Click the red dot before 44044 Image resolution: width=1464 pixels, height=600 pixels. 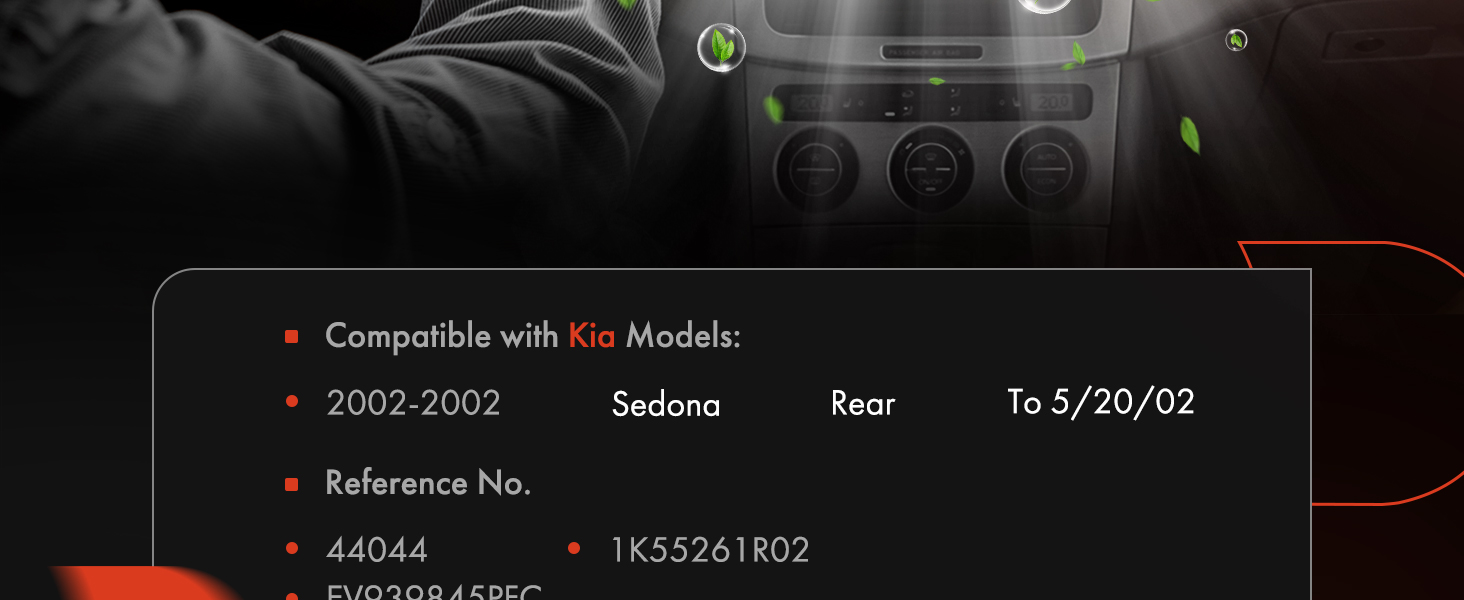click(x=292, y=548)
